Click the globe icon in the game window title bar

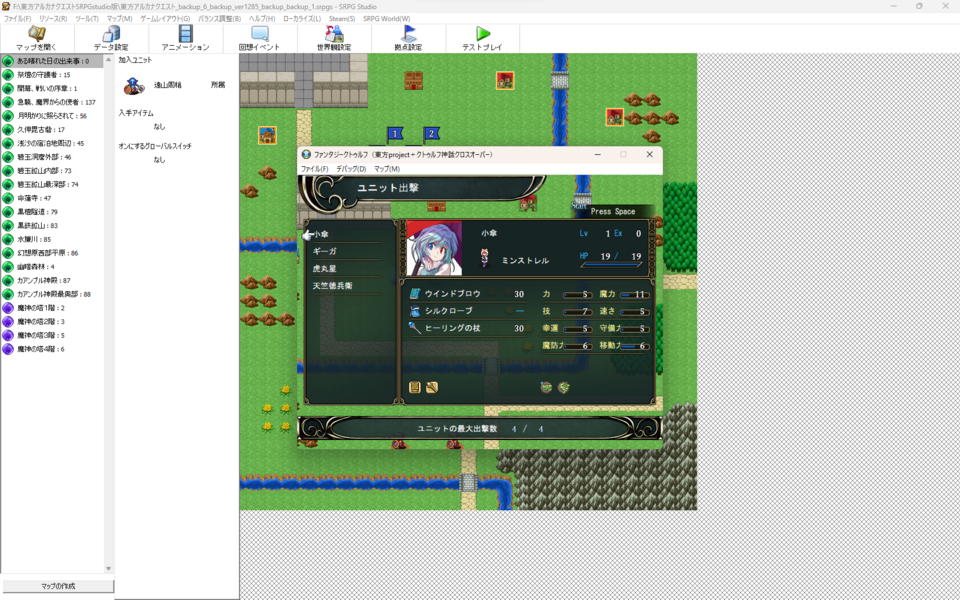306,155
